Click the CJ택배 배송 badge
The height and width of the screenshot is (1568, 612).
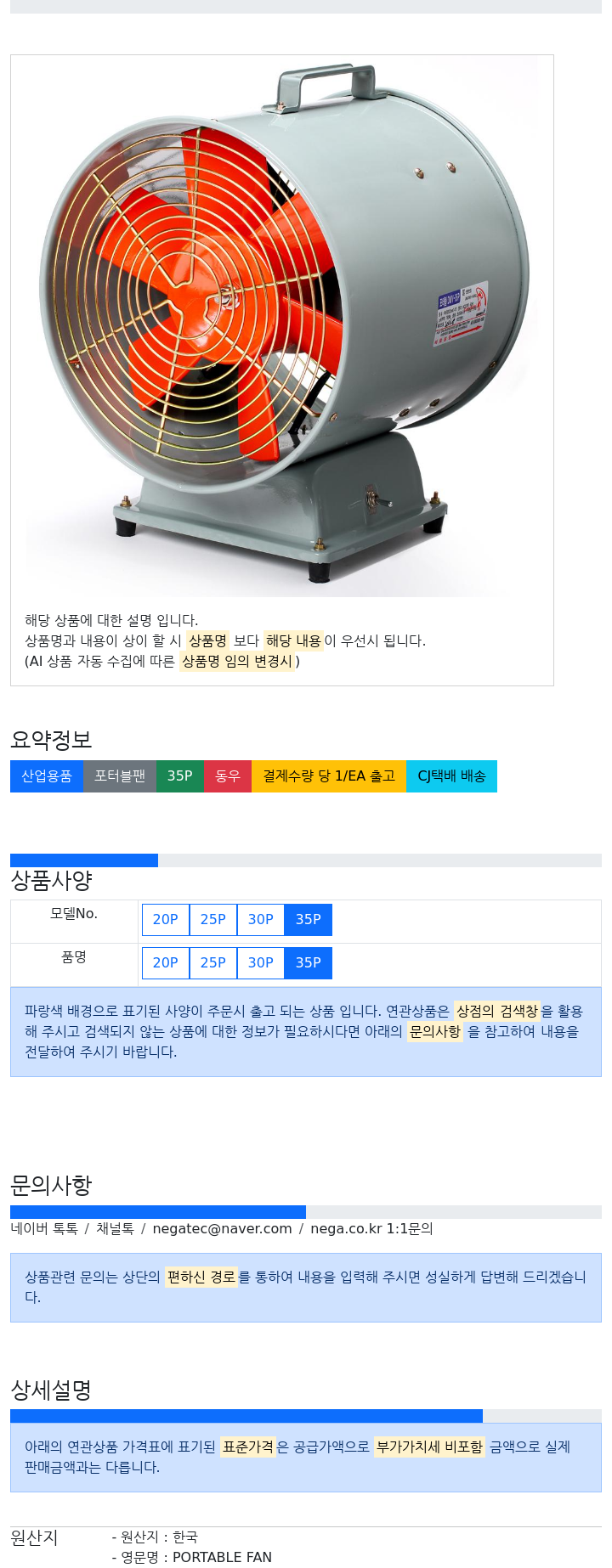pos(452,776)
